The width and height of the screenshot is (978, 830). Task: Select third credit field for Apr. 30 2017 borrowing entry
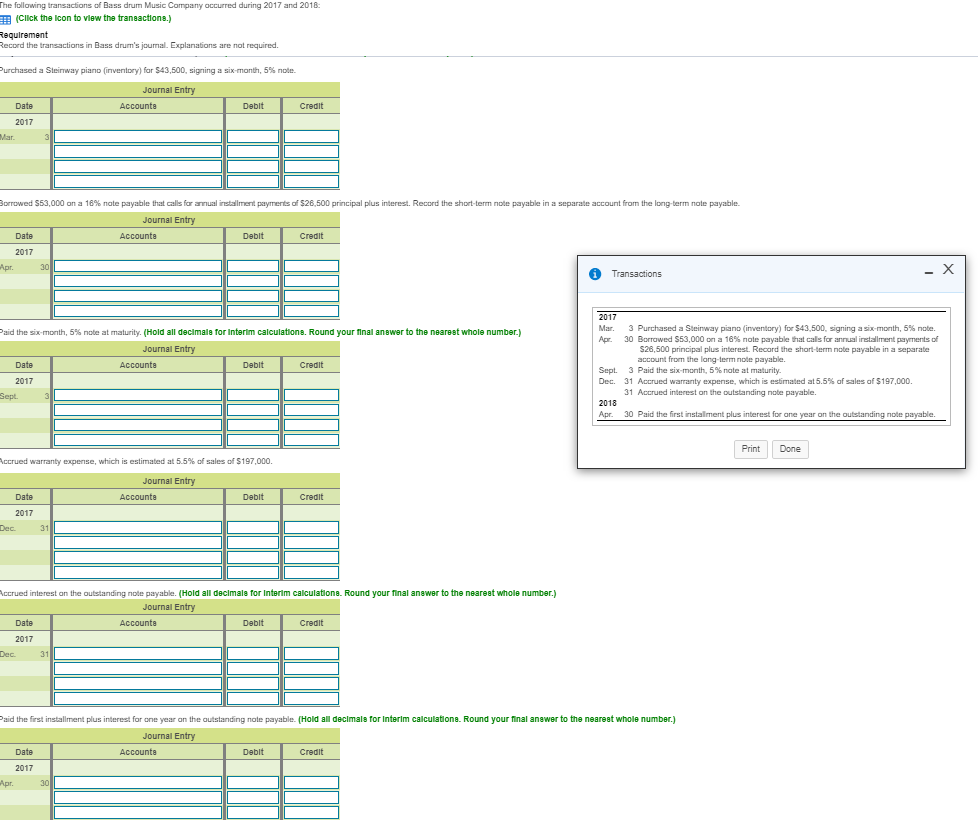[311, 296]
